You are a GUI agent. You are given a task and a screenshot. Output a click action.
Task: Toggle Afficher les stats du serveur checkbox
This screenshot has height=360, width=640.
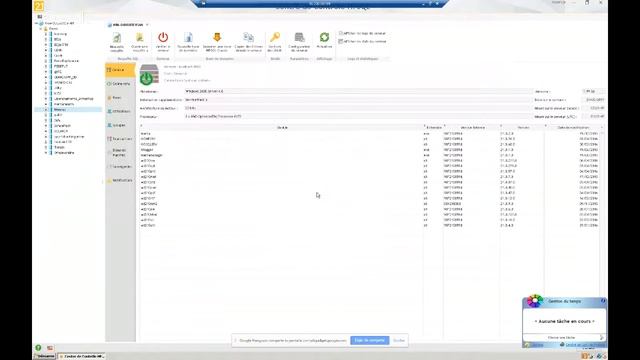[x=340, y=42]
